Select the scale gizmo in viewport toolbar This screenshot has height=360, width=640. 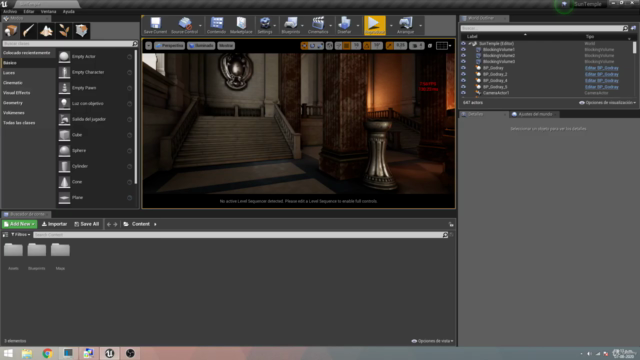click(320, 46)
